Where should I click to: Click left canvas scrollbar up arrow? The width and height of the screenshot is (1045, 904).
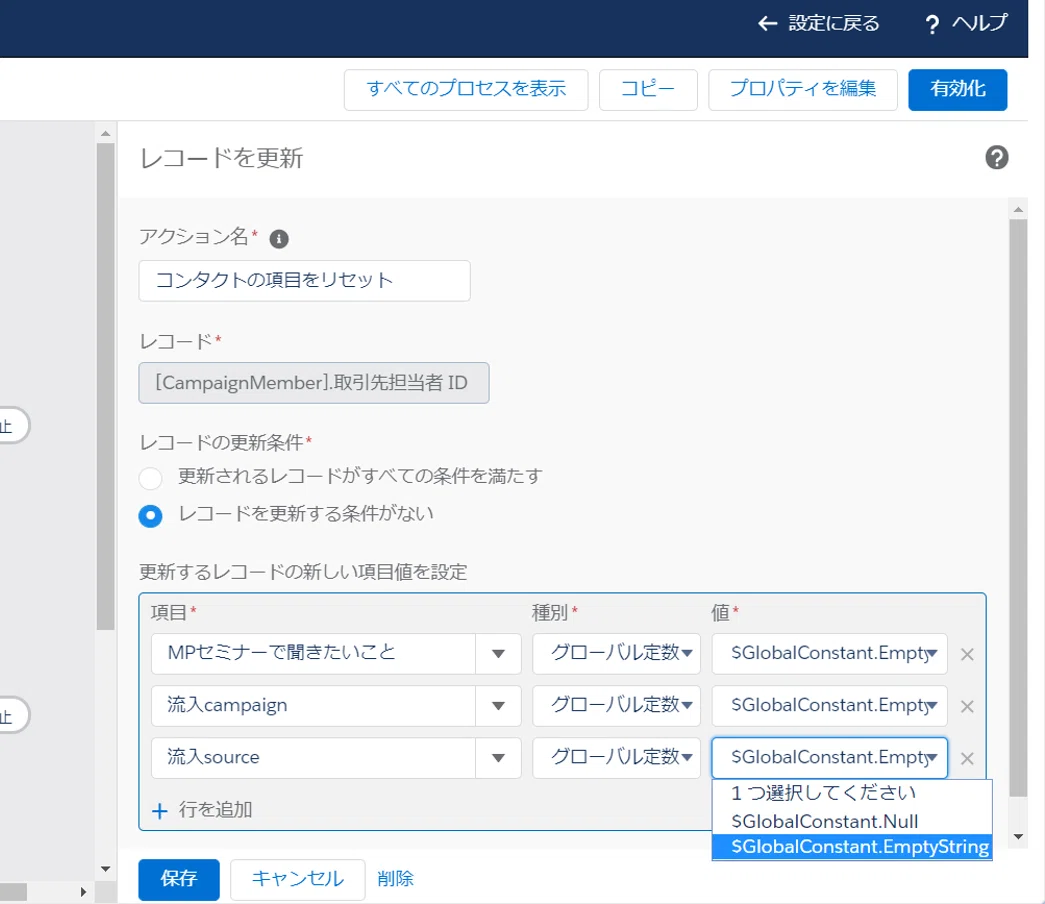[x=105, y=133]
